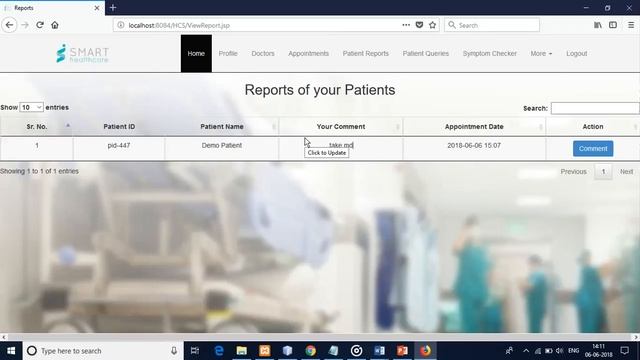Select the 'pid-447' patient ID cell
Image resolution: width=640 pixels, height=360 pixels.
tap(119, 145)
